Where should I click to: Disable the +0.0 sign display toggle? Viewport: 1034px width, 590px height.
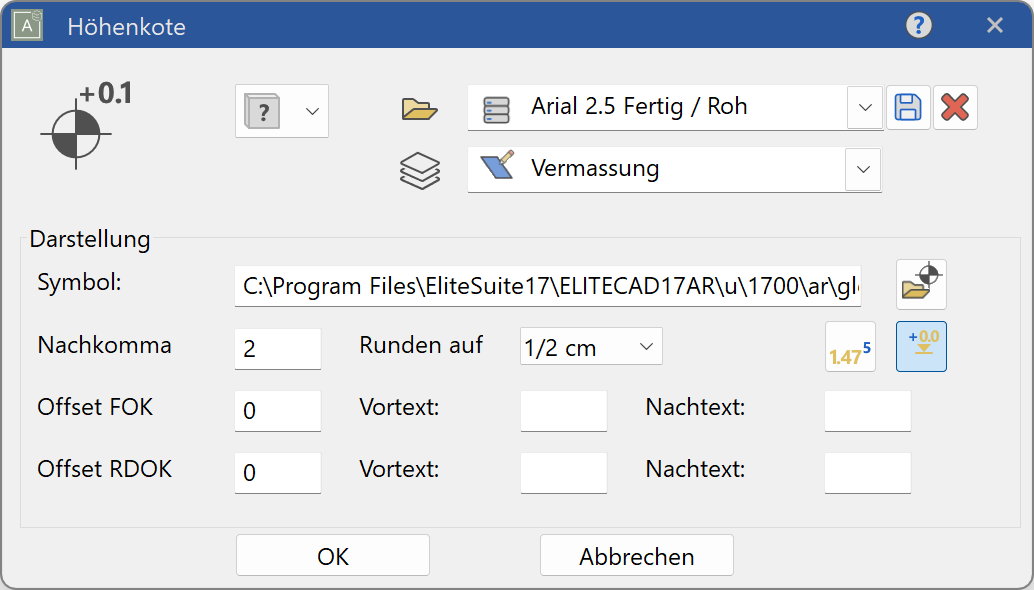pos(921,346)
